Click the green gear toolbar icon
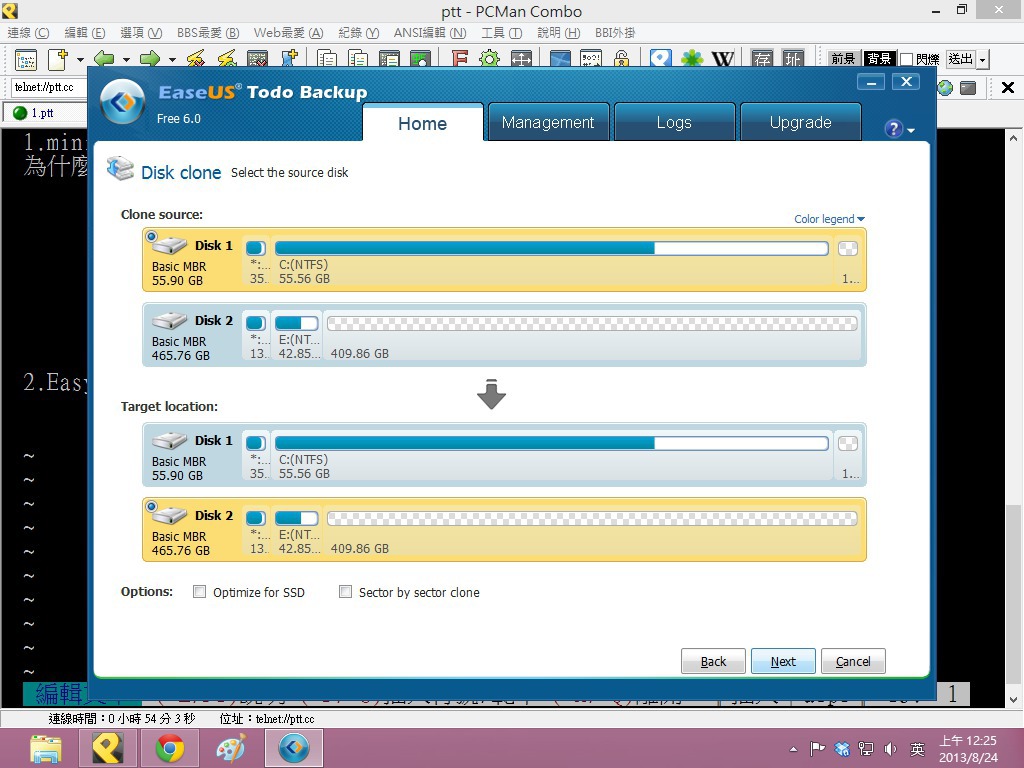Viewport: 1024px width, 768px height. [x=489, y=59]
